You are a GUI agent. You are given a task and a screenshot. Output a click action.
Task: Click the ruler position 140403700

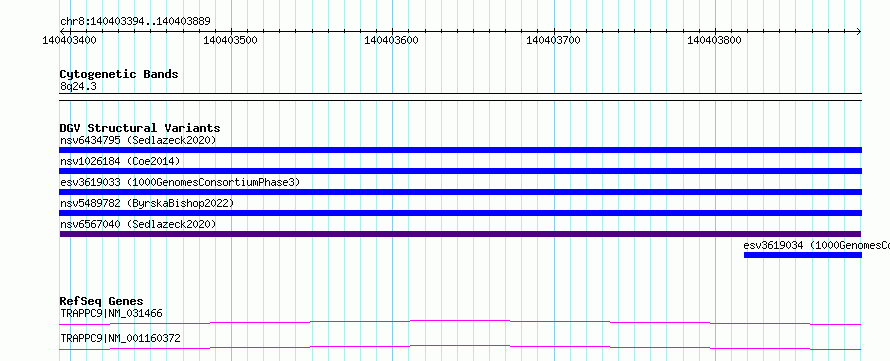point(553,40)
